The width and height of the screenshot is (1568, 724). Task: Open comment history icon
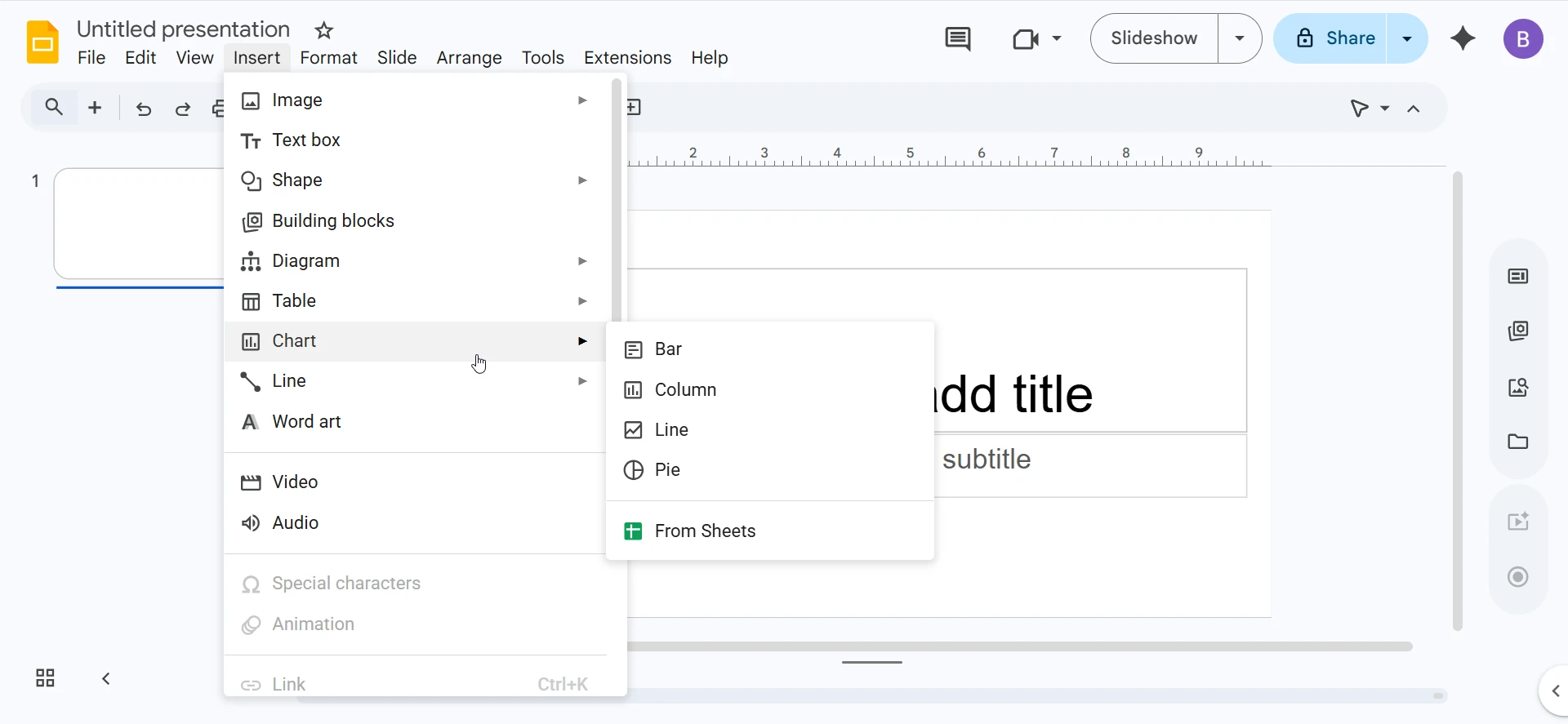coord(957,38)
